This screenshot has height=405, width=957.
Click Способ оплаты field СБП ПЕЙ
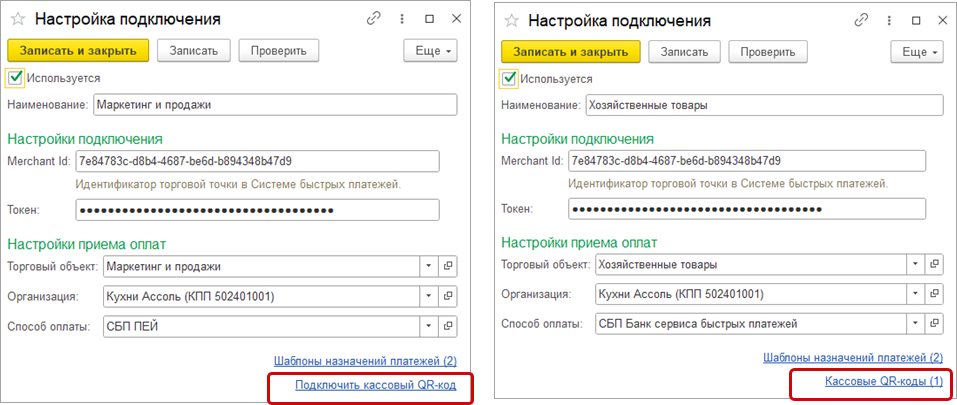click(x=262, y=326)
